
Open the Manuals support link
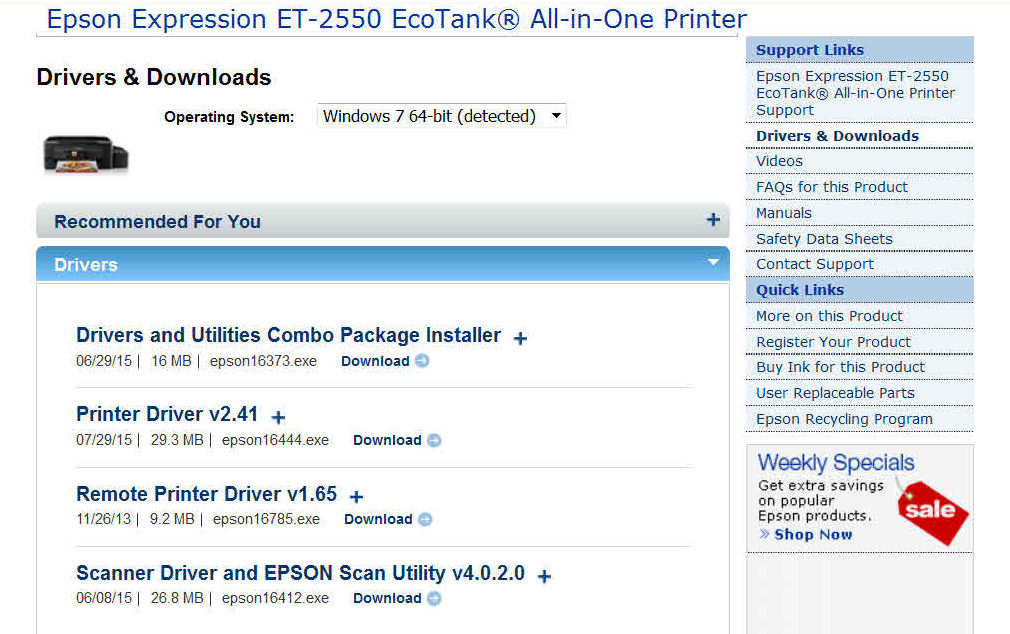pyautogui.click(x=784, y=213)
